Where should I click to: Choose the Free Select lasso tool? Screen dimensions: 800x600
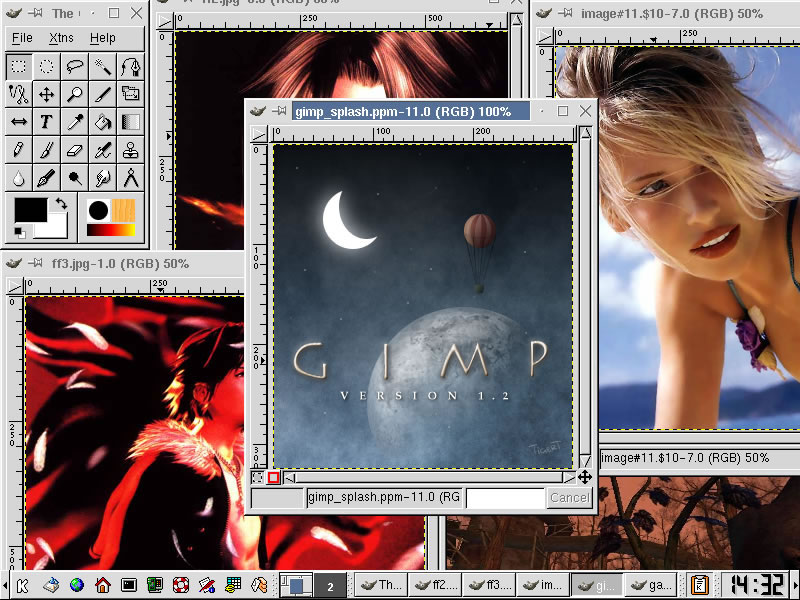[74, 67]
